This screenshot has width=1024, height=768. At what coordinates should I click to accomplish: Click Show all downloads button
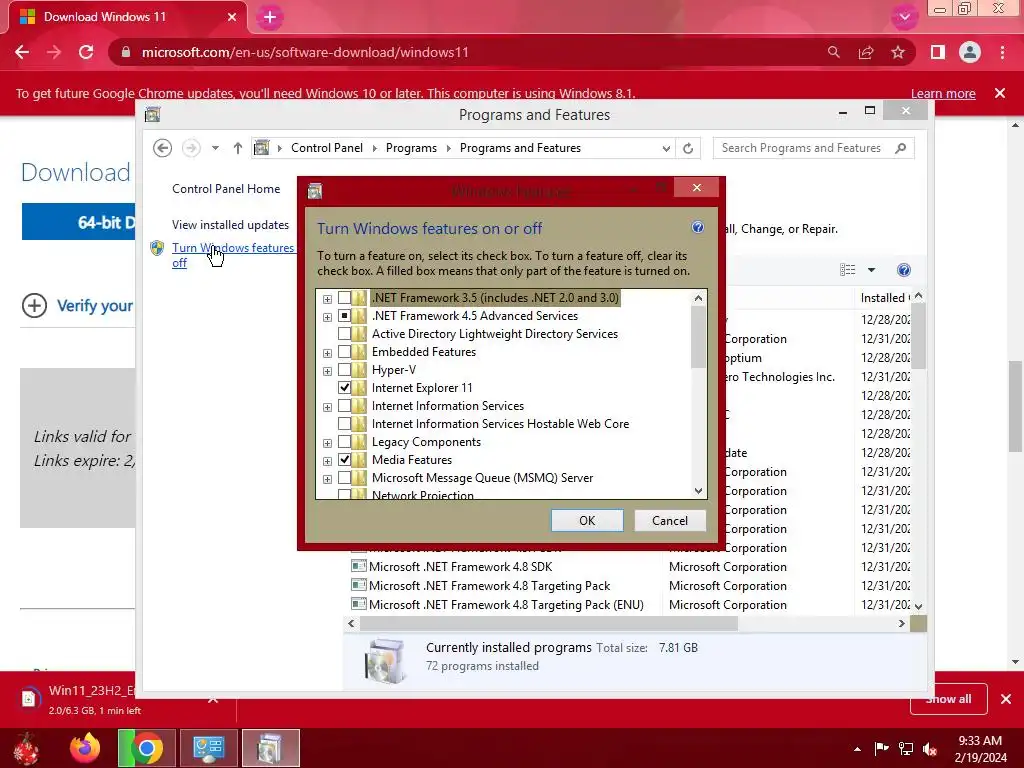click(948, 699)
